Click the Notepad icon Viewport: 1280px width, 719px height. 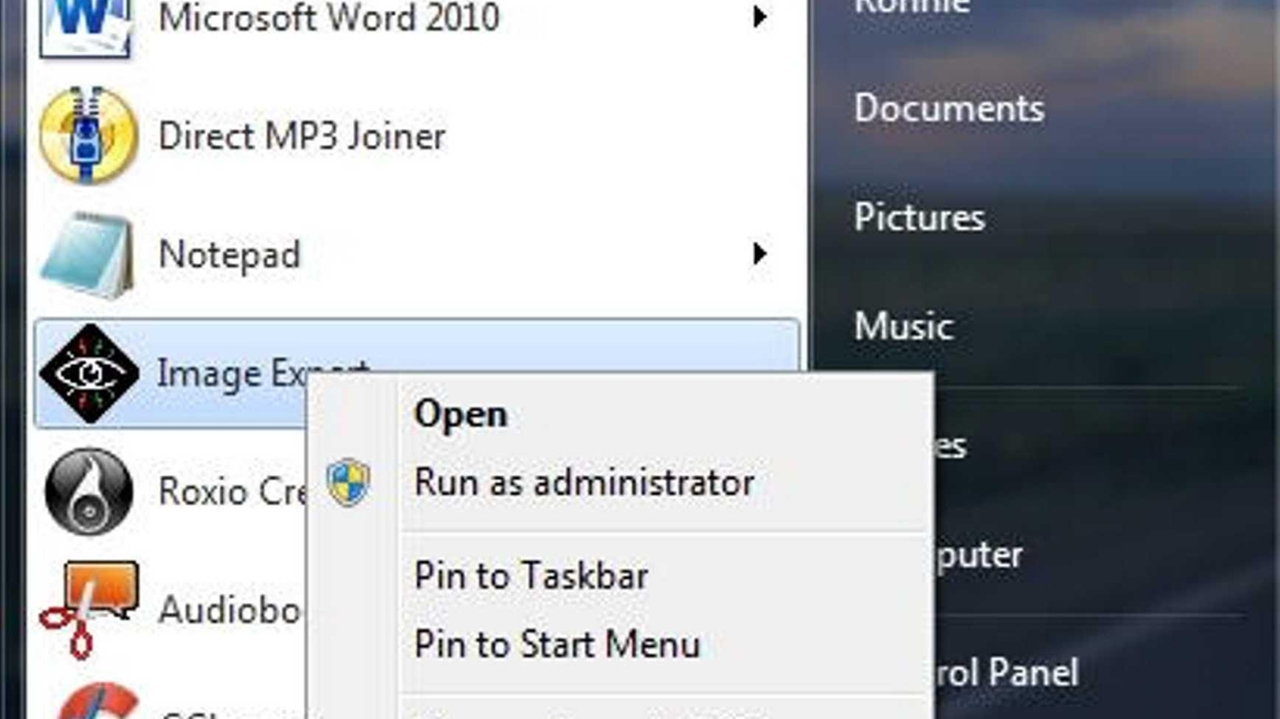(87, 254)
